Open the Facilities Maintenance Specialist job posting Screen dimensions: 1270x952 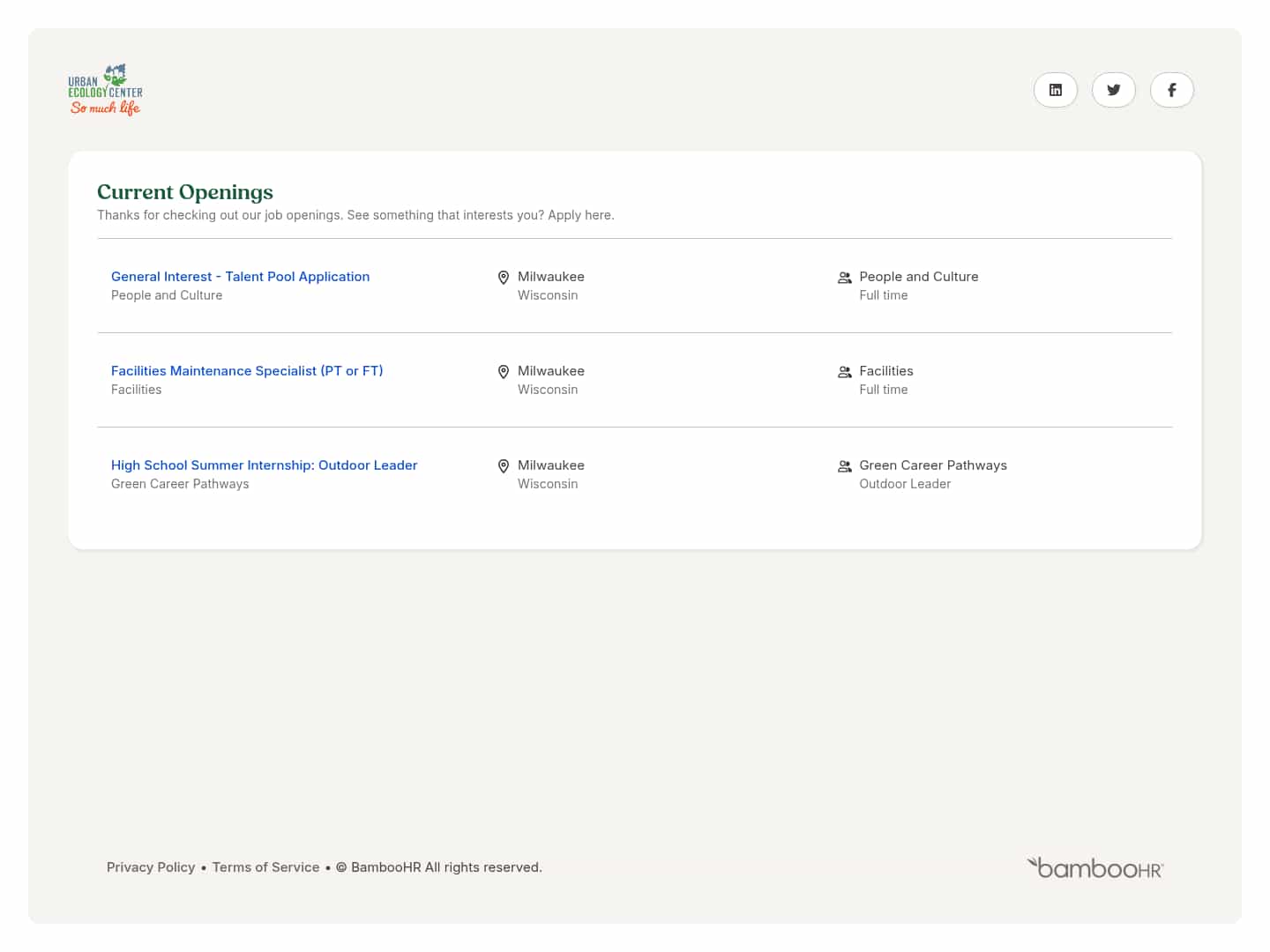pos(247,370)
